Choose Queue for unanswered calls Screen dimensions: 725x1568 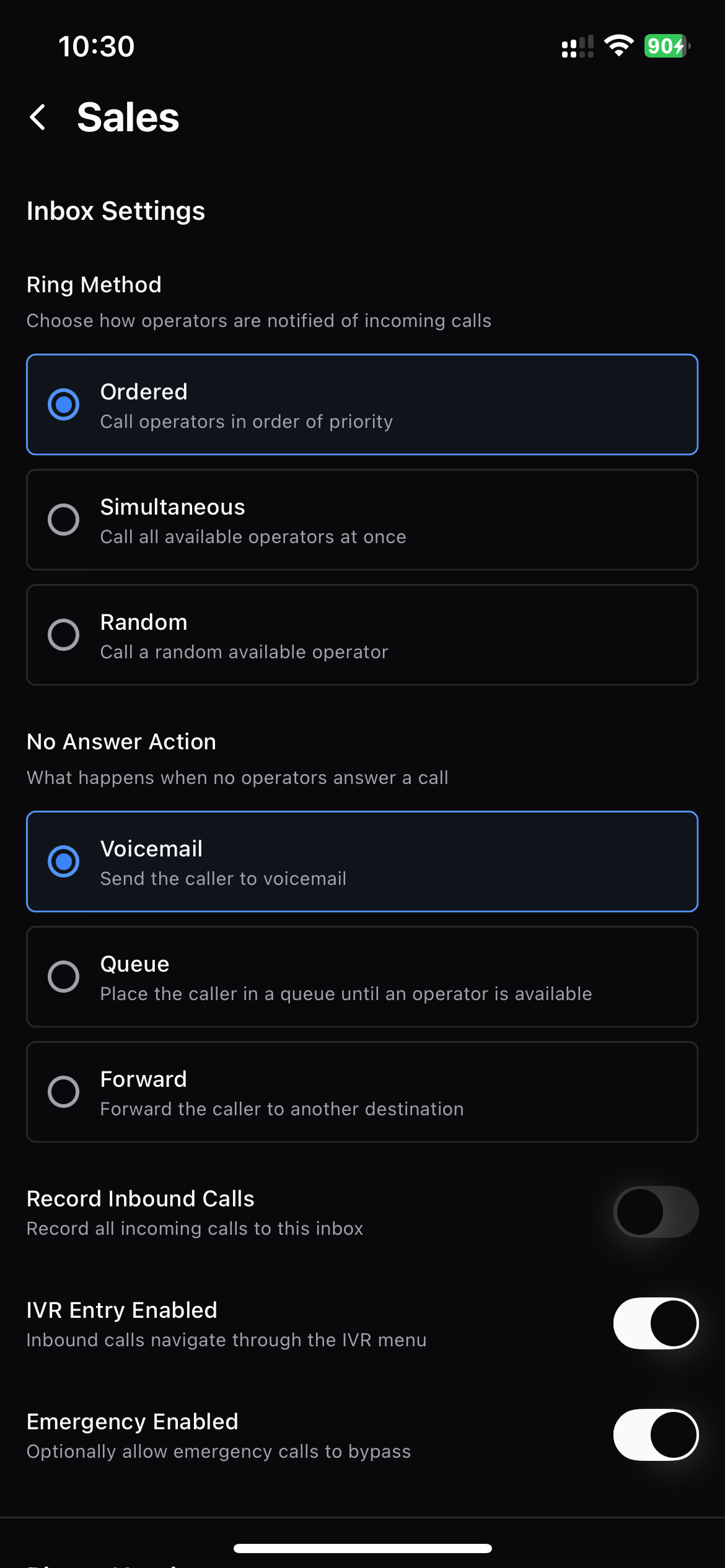coord(362,977)
